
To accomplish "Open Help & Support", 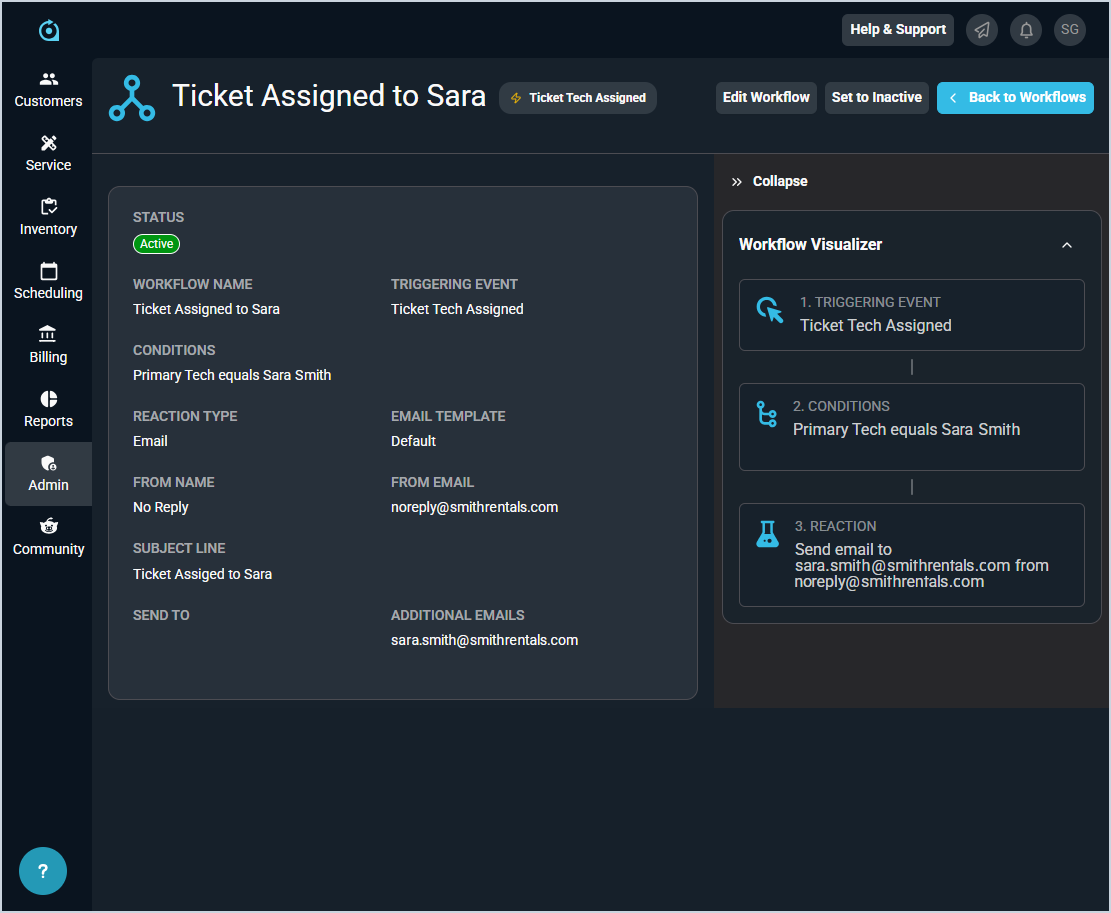I will pyautogui.click(x=897, y=30).
